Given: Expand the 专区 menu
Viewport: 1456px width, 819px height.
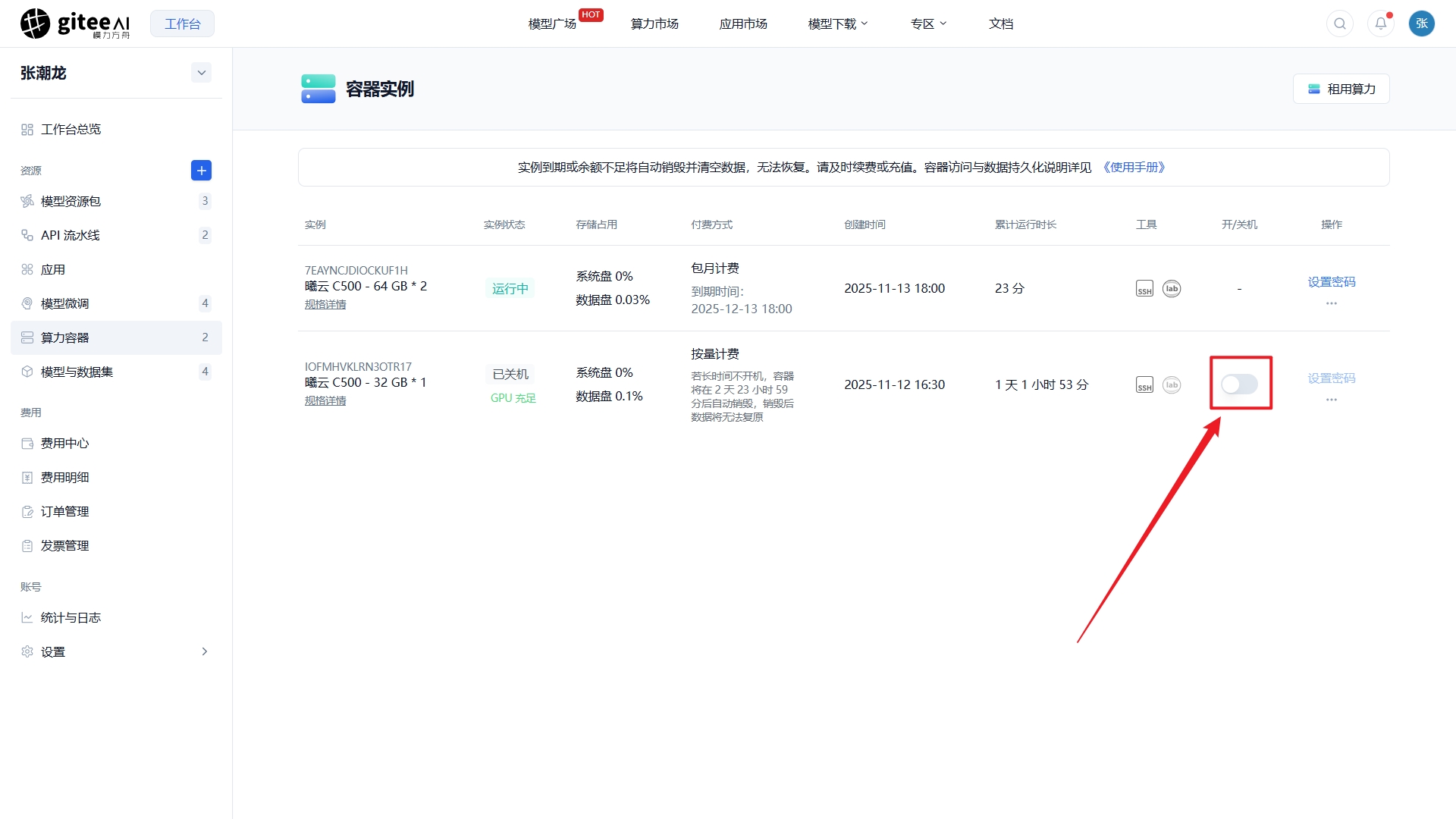Looking at the screenshot, I should (x=929, y=24).
